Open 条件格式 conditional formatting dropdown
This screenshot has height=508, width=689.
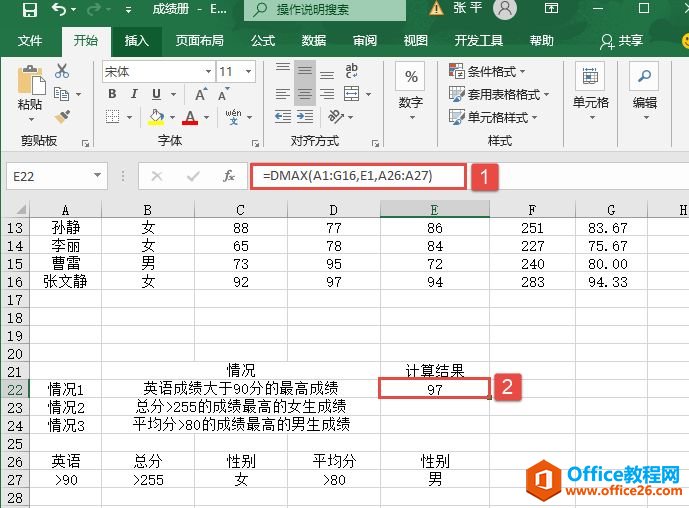[487, 71]
